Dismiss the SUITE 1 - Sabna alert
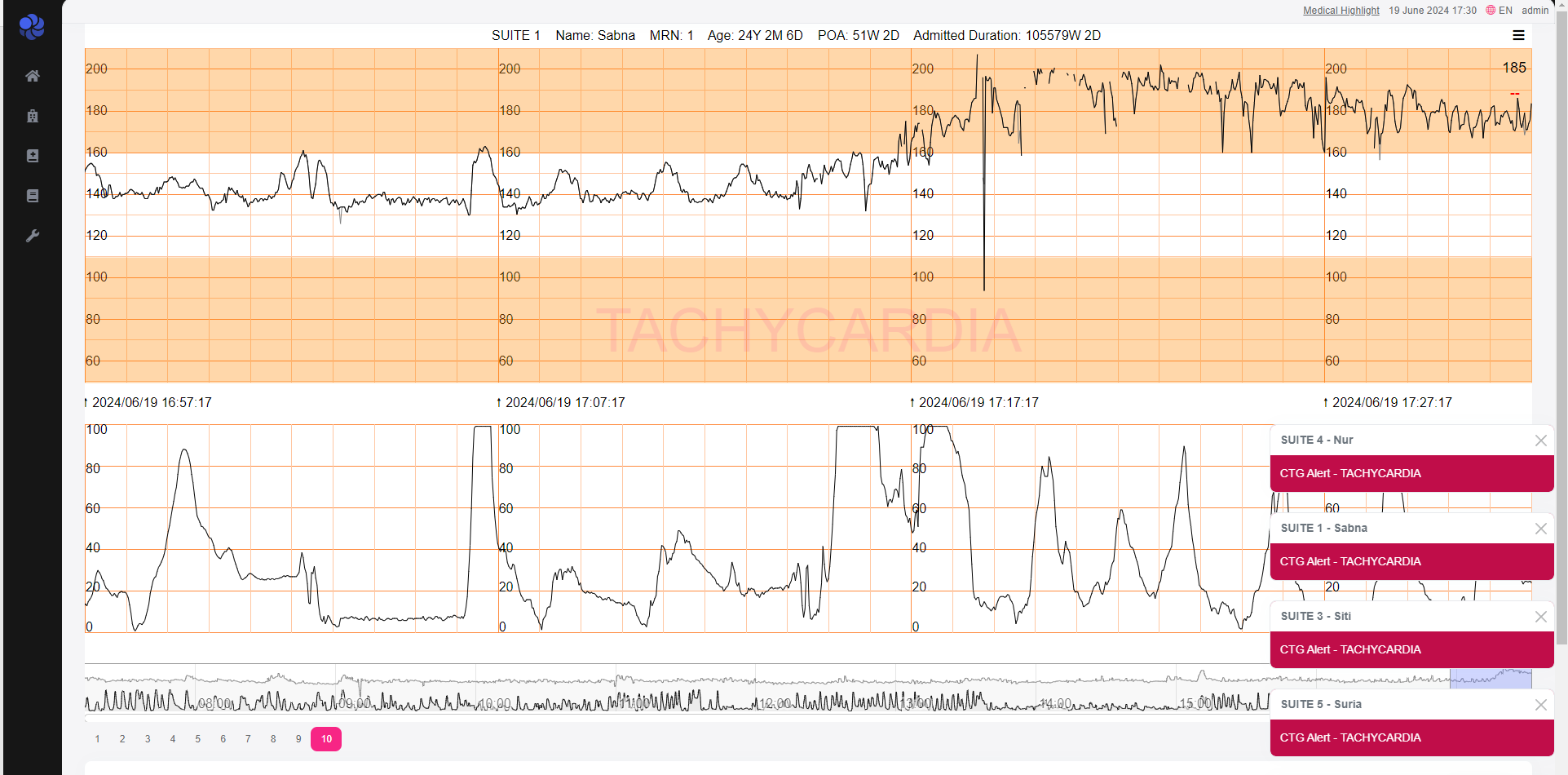This screenshot has width=1568, height=775. click(1540, 529)
